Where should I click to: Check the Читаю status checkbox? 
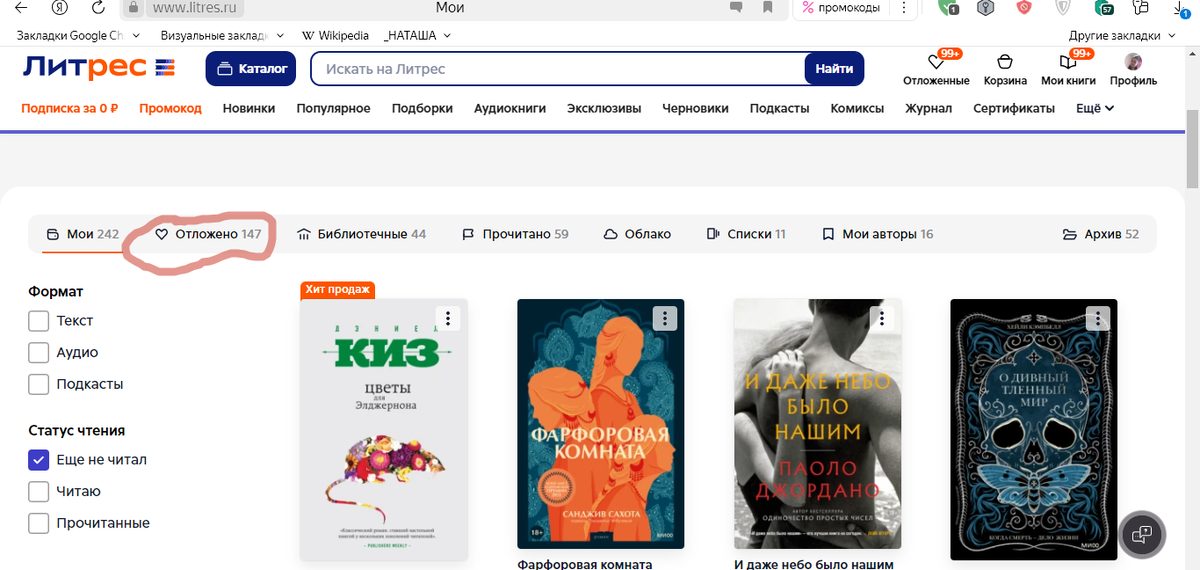click(39, 491)
